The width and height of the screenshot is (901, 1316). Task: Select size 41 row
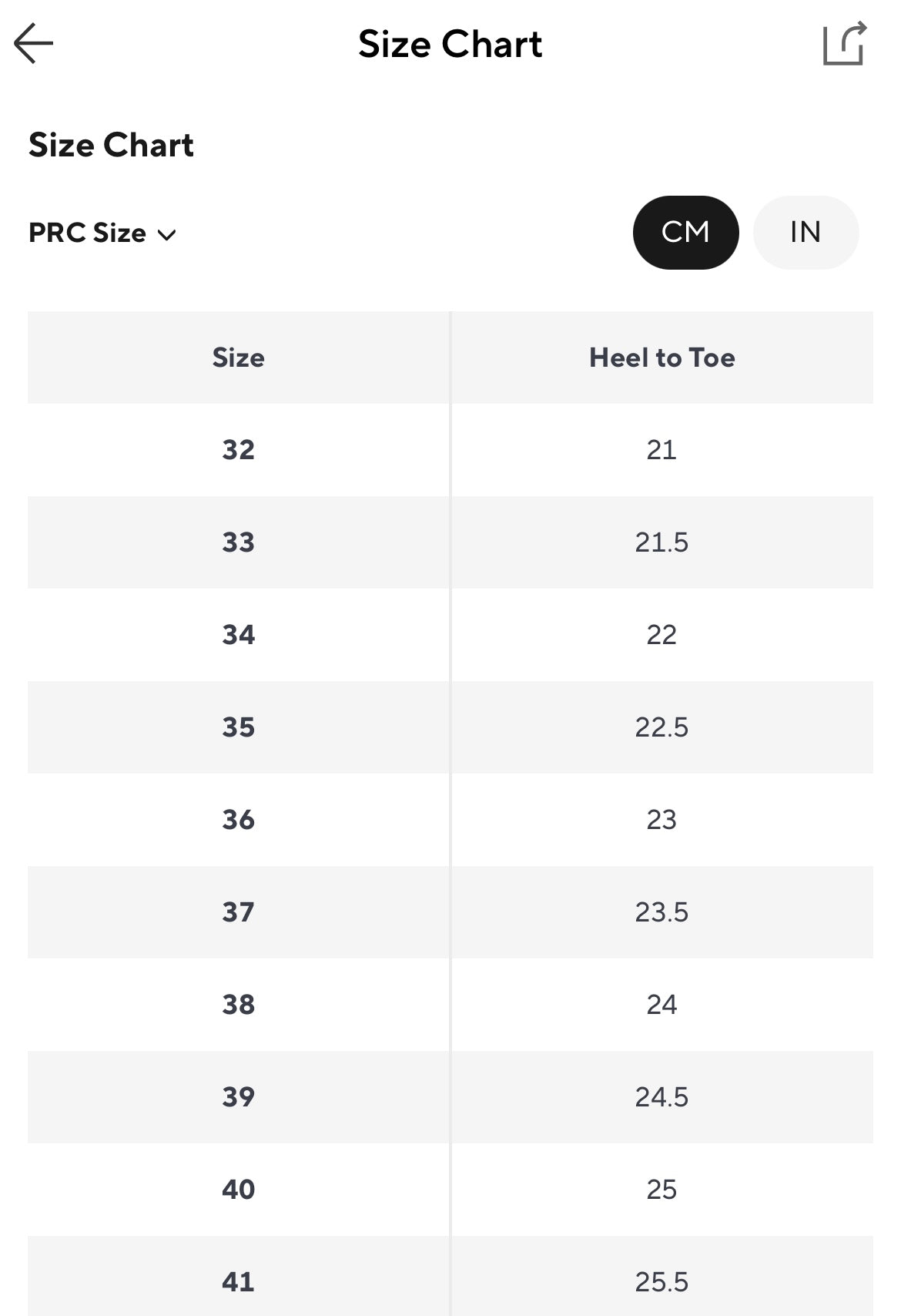click(239, 1282)
